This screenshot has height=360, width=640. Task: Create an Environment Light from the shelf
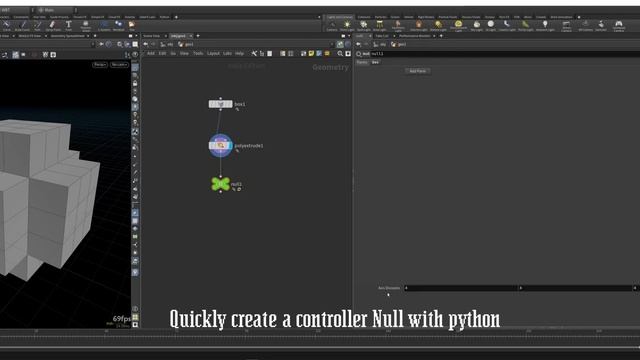(x=458, y=27)
